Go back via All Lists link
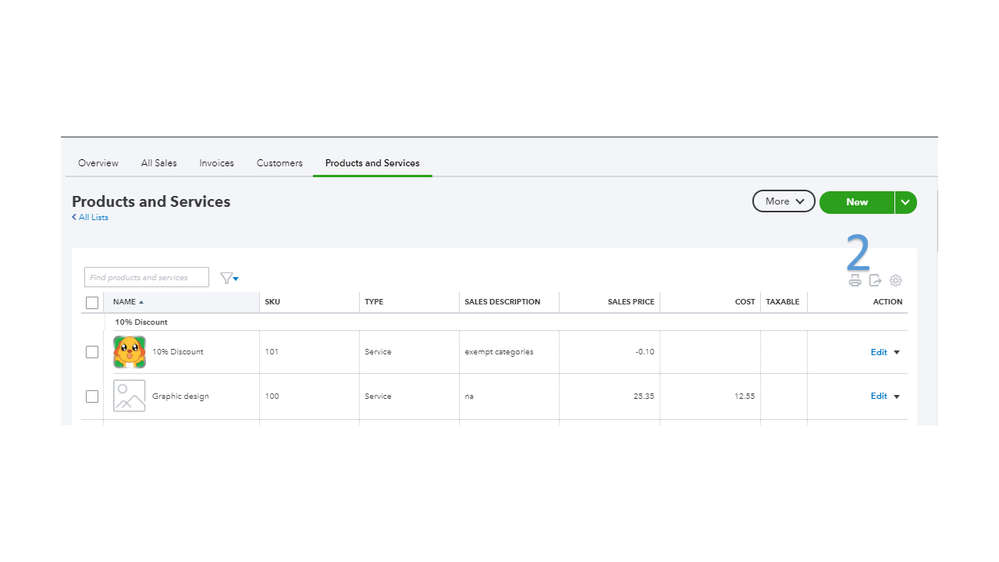 93,217
